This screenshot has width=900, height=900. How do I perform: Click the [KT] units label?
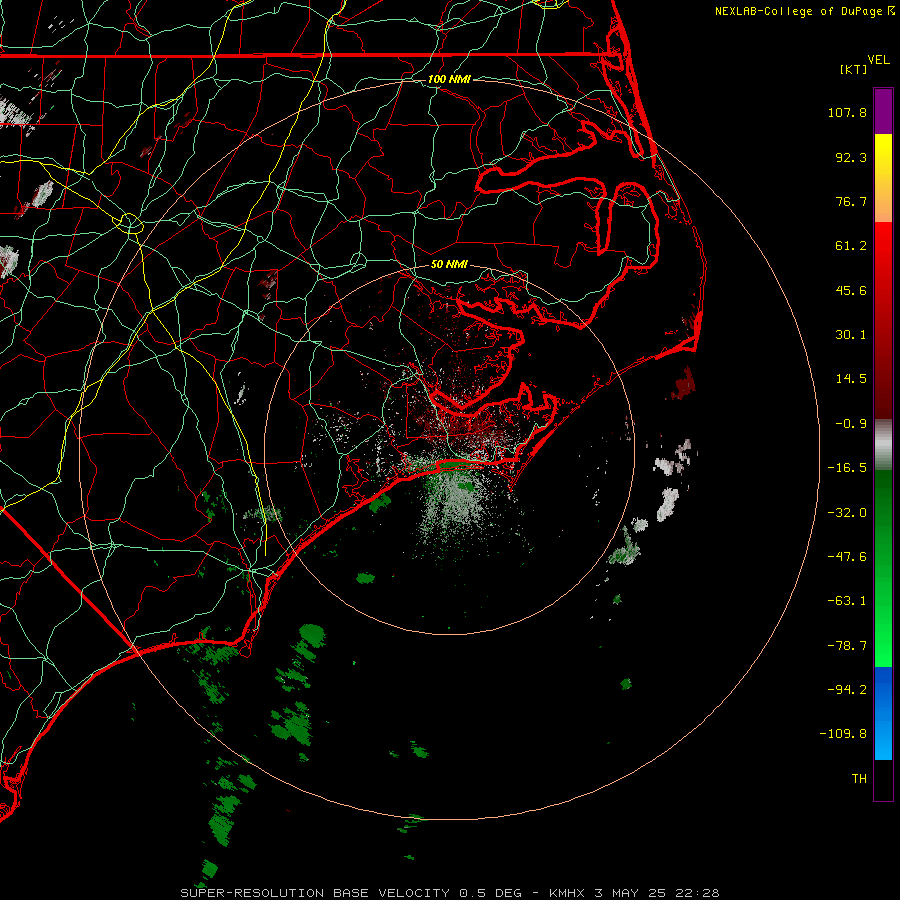854,69
